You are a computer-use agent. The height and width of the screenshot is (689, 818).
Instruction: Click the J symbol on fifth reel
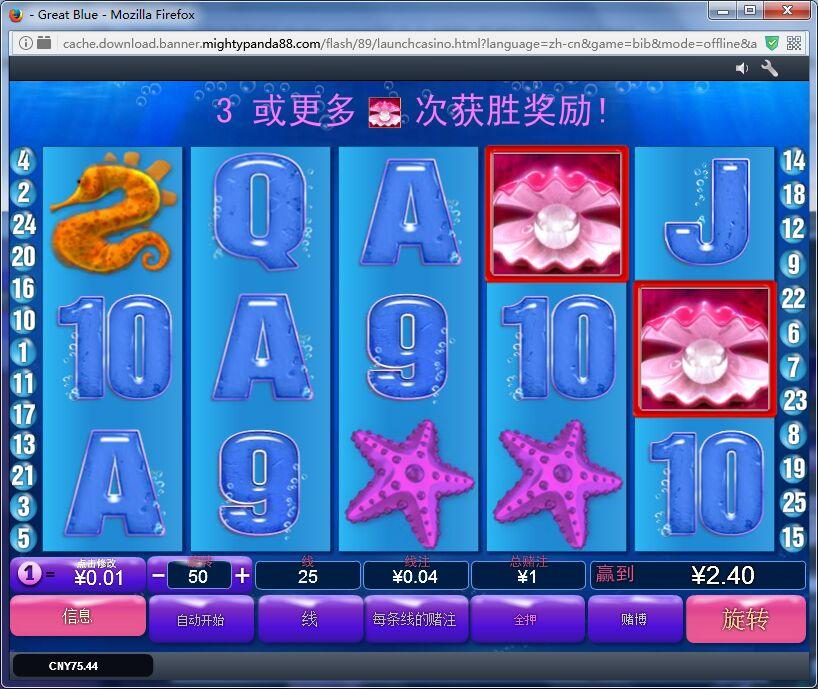click(706, 212)
